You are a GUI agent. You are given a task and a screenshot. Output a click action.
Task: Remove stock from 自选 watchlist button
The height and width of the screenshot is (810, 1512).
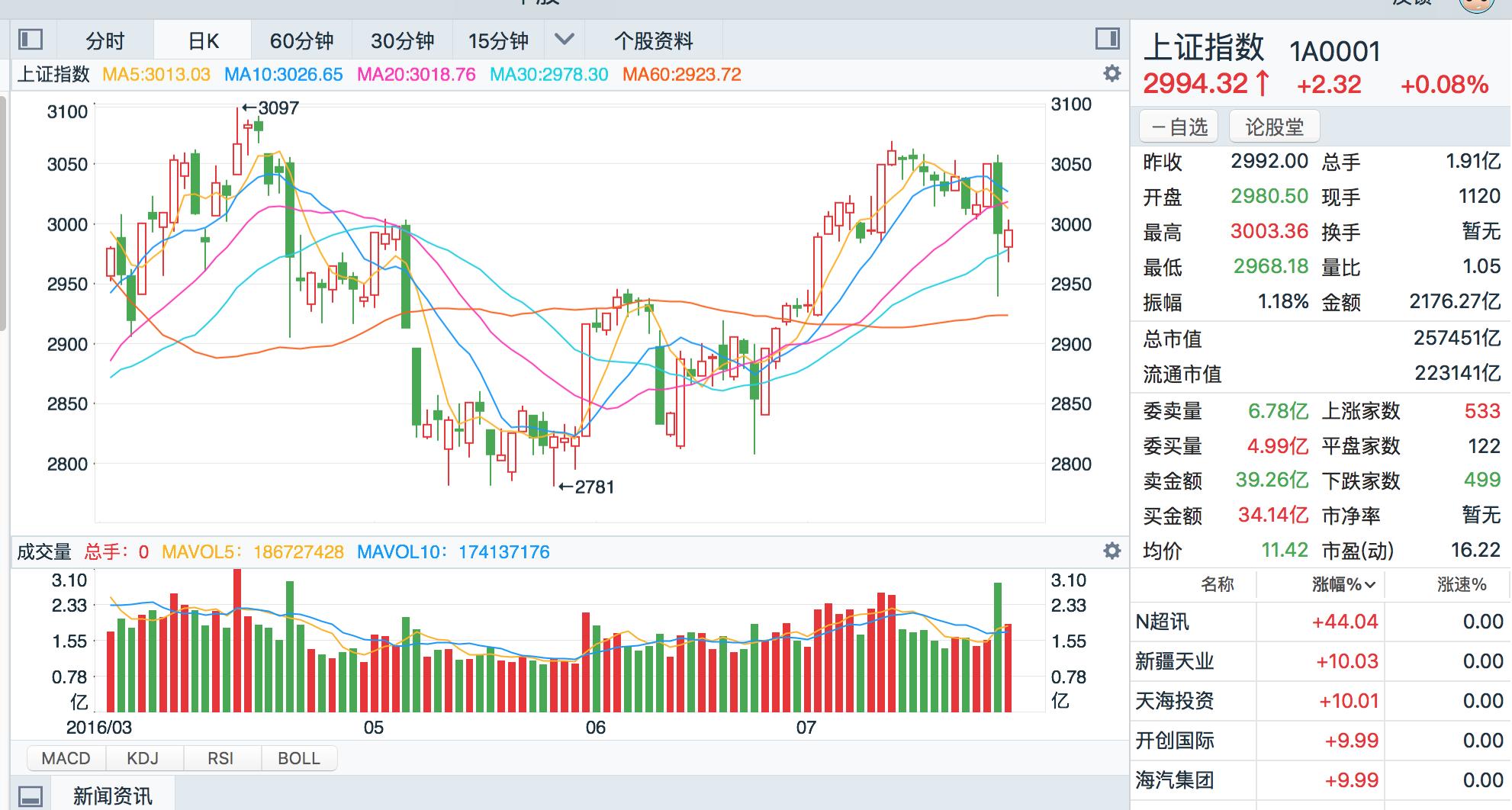1179,127
